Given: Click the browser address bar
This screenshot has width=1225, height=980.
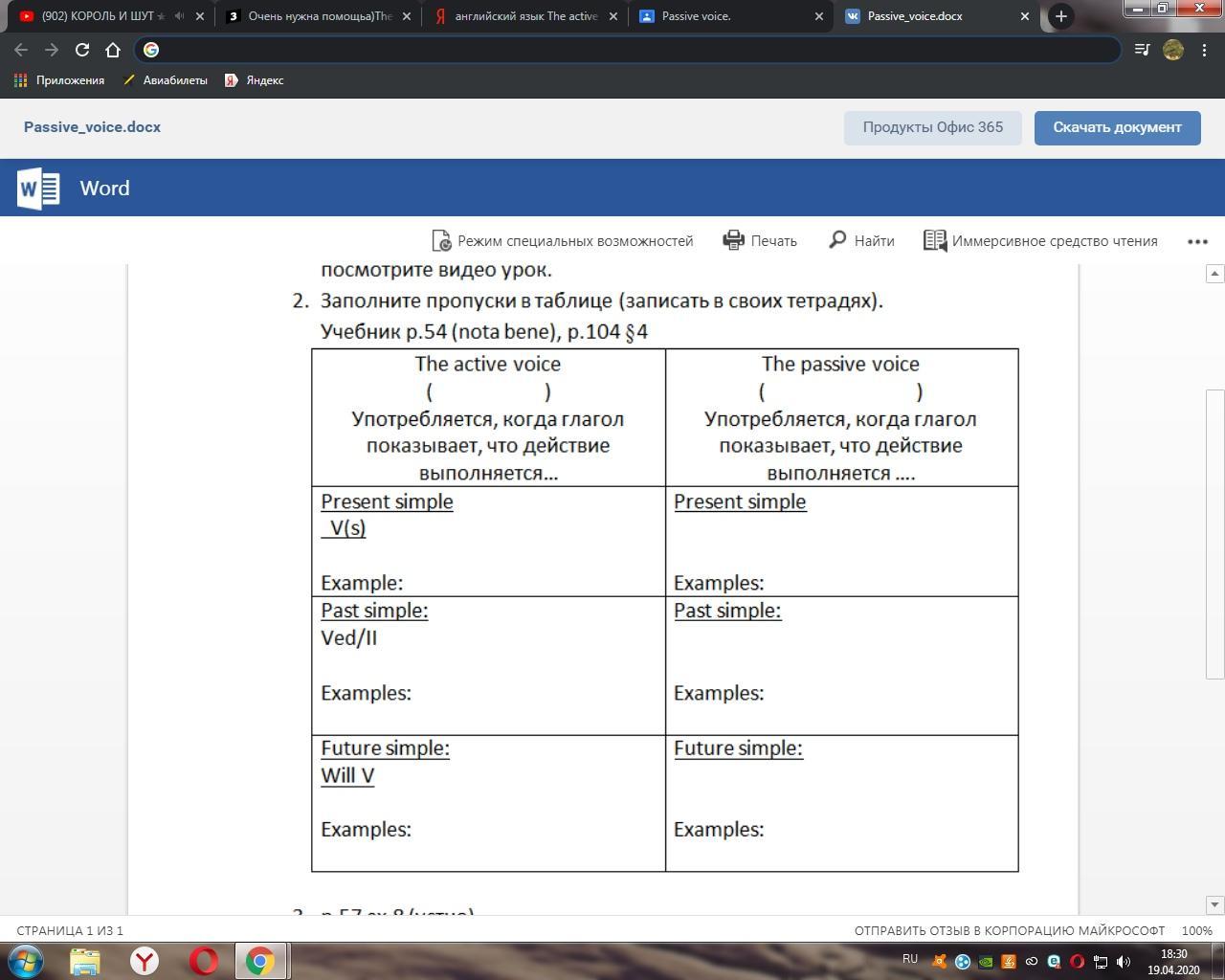Looking at the screenshot, I should [632, 50].
